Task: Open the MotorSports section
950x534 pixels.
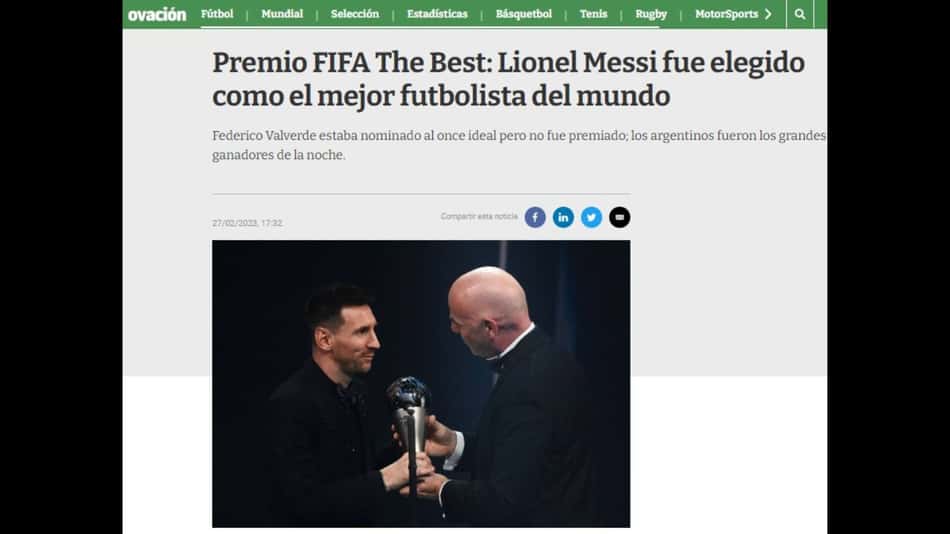Action: pos(726,14)
